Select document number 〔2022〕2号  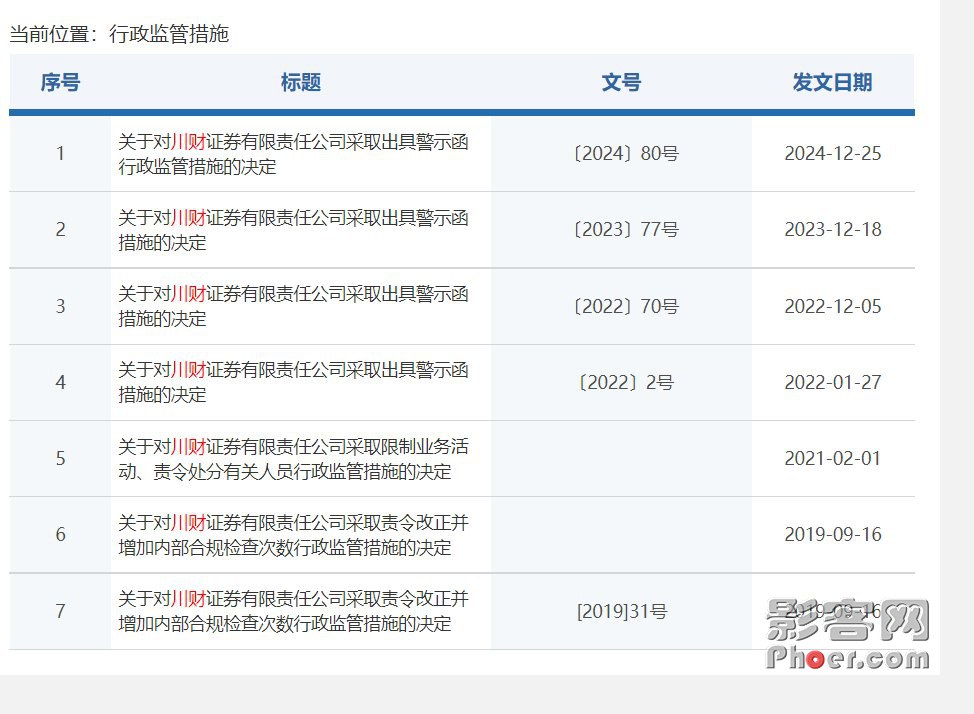click(626, 382)
